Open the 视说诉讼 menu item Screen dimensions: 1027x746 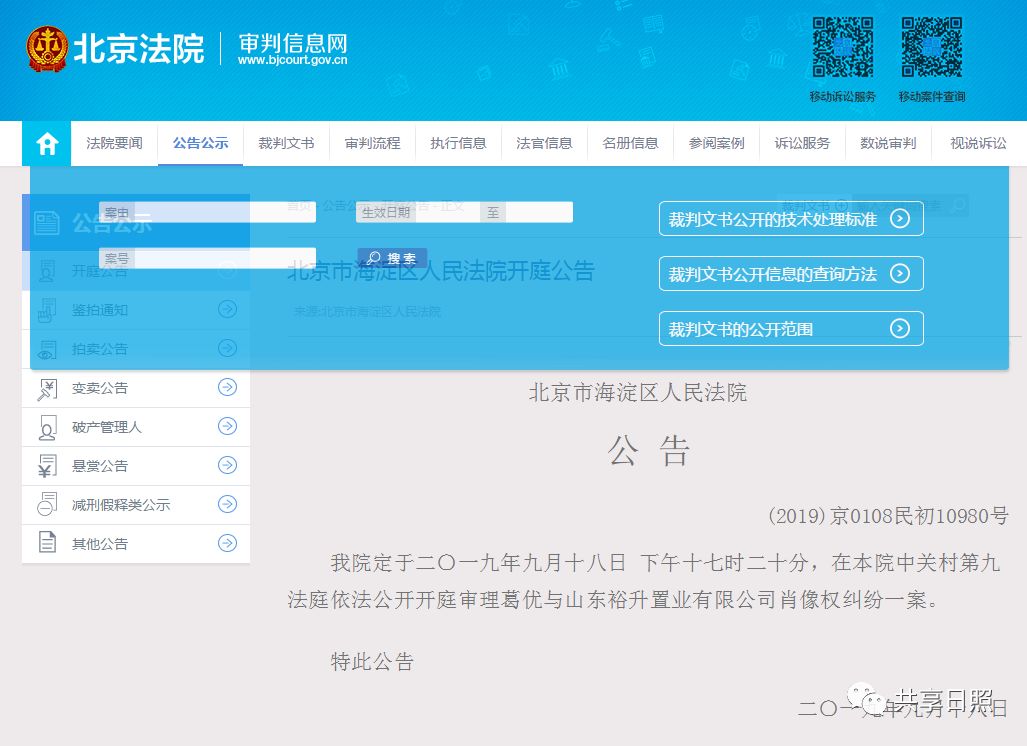978,143
